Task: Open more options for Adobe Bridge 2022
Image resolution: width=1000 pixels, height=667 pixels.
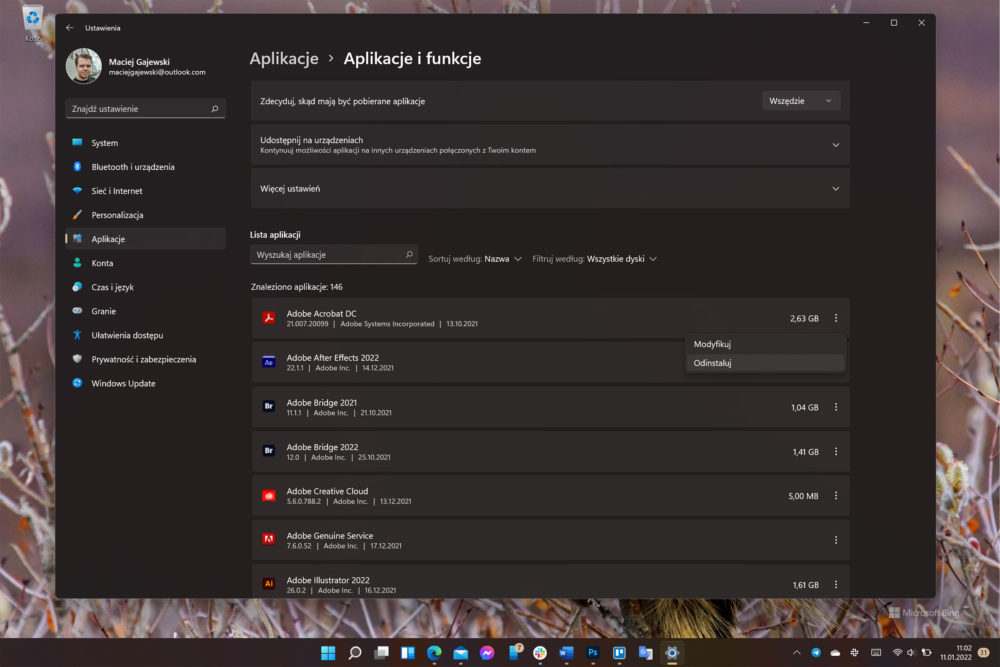Action: coord(835,451)
